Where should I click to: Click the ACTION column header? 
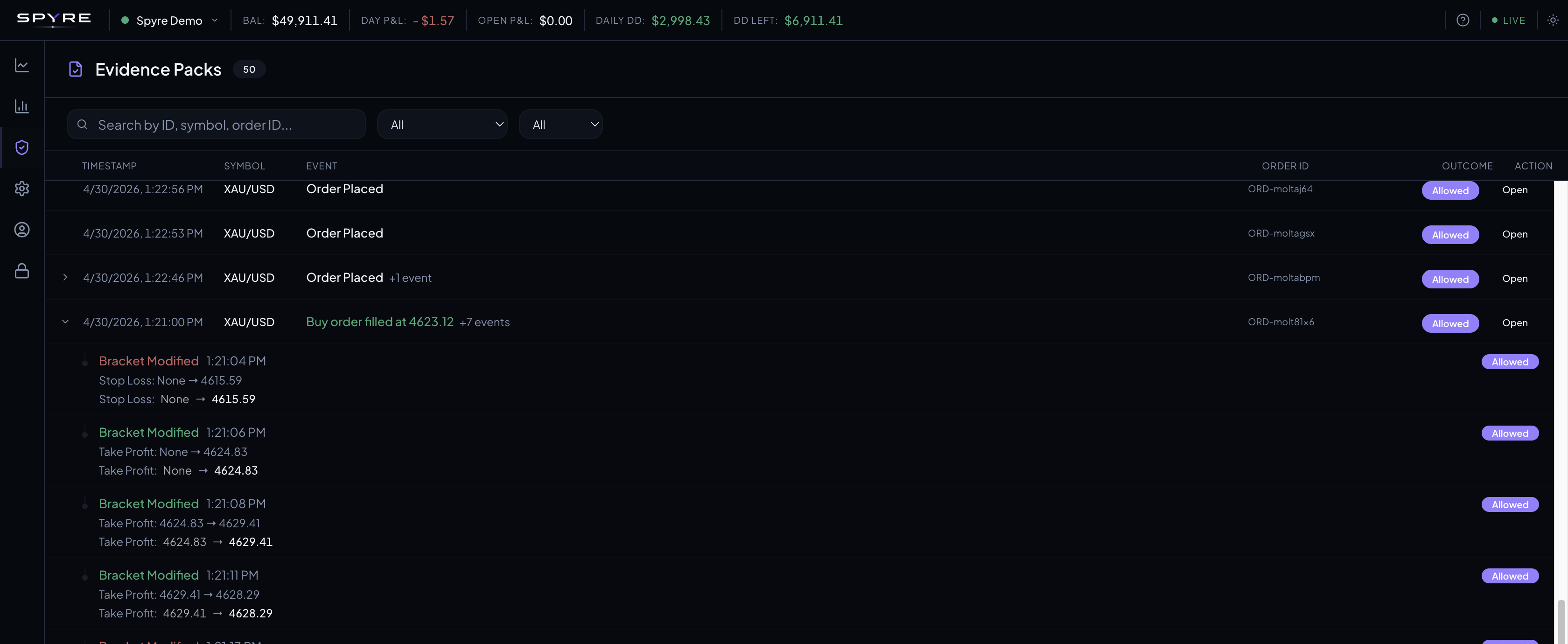pyautogui.click(x=1533, y=166)
